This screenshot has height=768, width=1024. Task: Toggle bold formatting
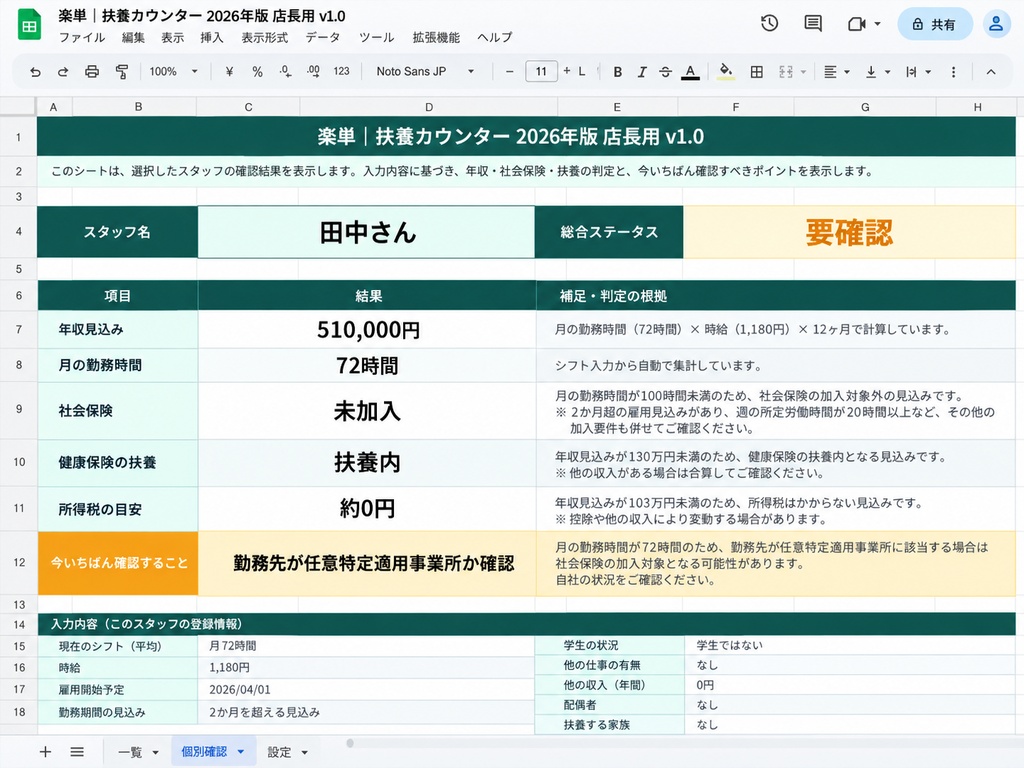pyautogui.click(x=617, y=72)
